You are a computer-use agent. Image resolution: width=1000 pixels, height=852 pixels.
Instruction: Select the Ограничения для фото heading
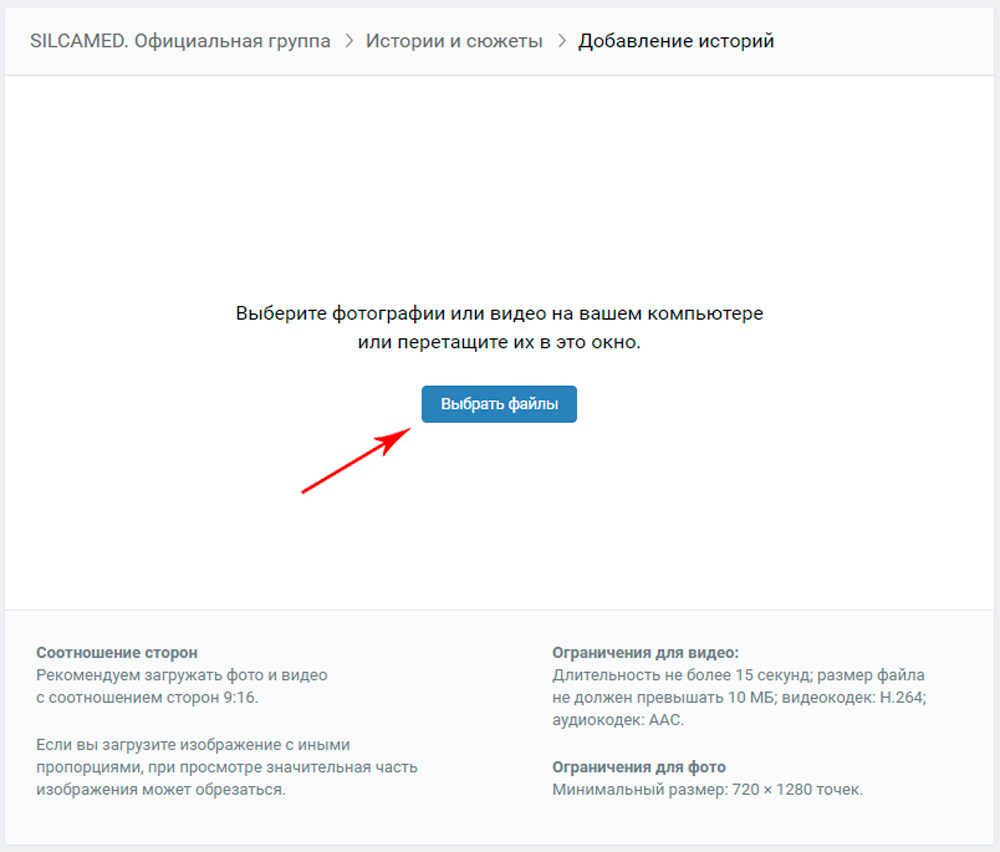coord(639,767)
